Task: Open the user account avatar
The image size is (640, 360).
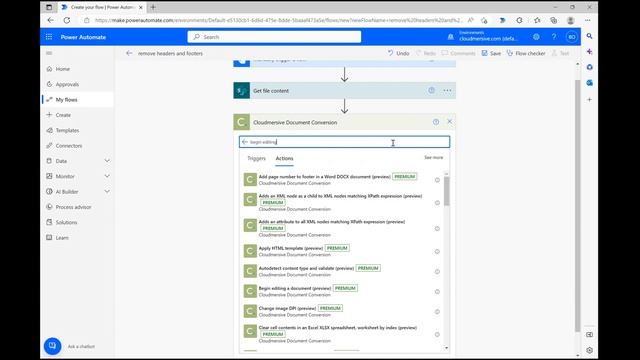Action: click(572, 37)
